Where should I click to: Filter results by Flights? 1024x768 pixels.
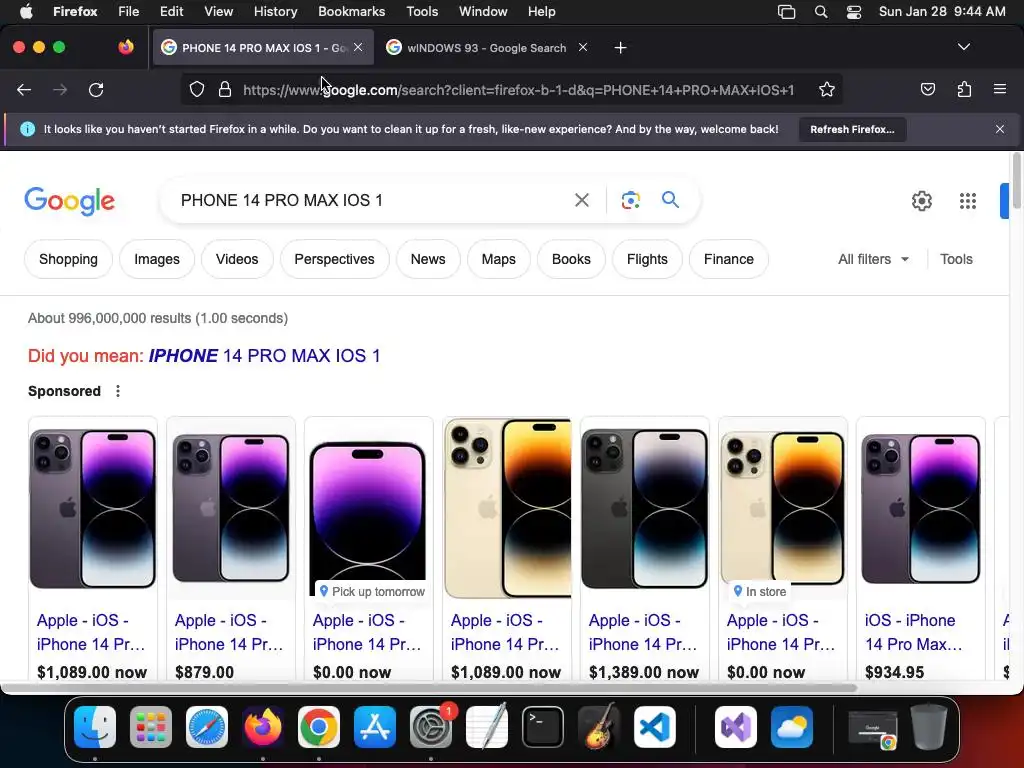(647, 259)
